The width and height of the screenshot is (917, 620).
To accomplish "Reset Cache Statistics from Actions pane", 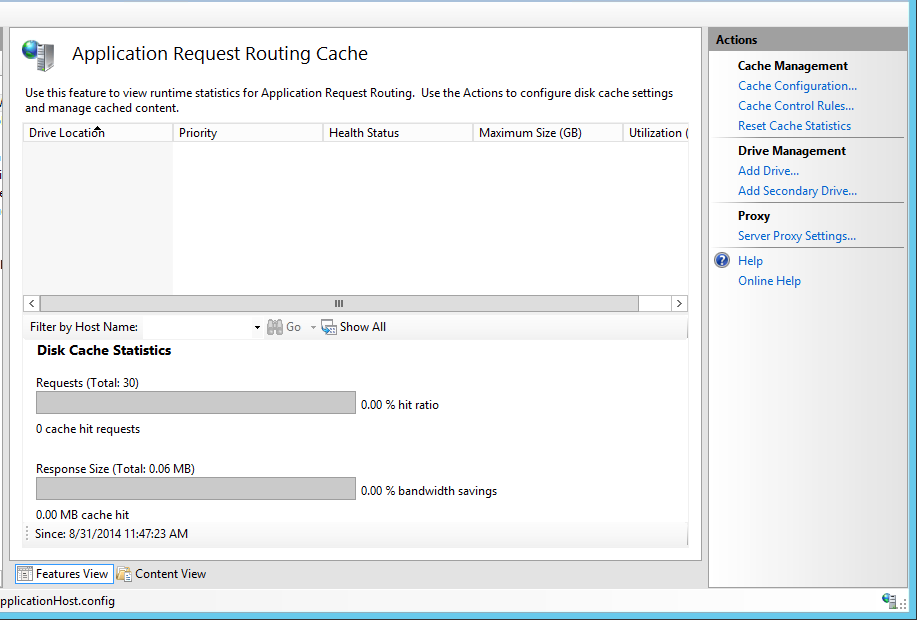I will 794,126.
